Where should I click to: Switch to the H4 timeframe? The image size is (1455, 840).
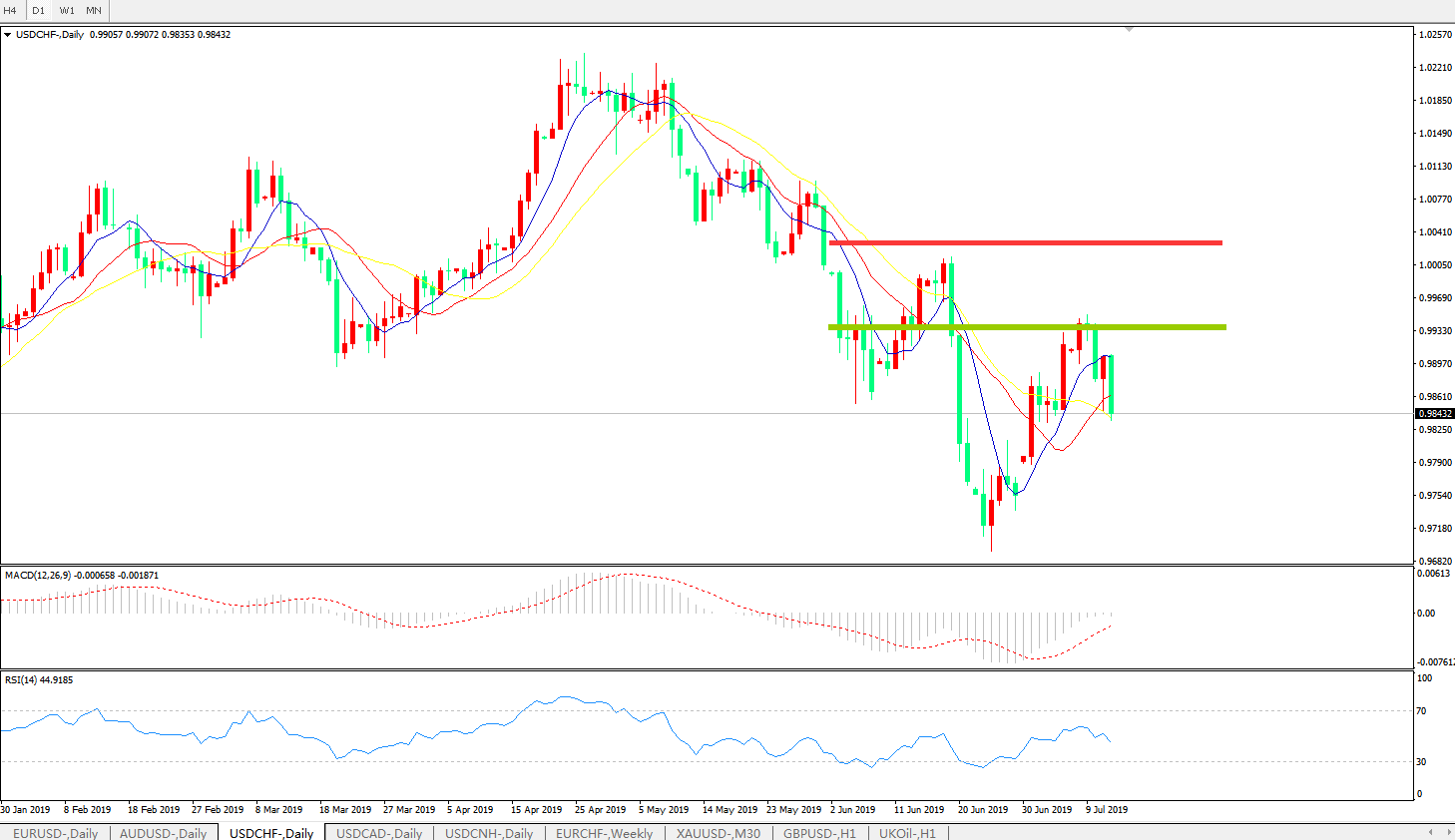click(11, 10)
